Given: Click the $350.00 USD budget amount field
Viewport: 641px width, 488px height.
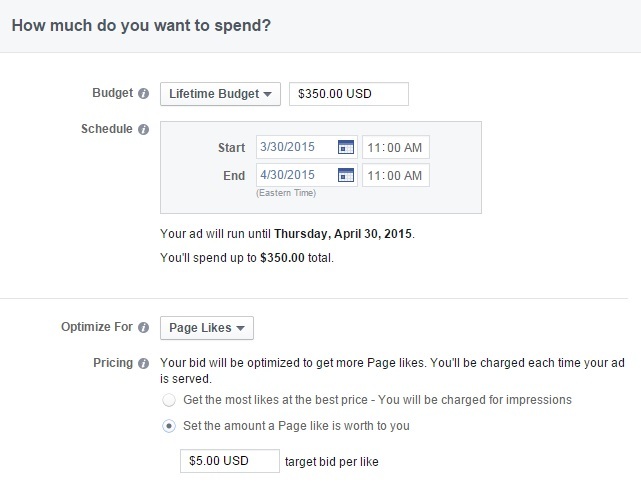Looking at the screenshot, I should [348, 94].
